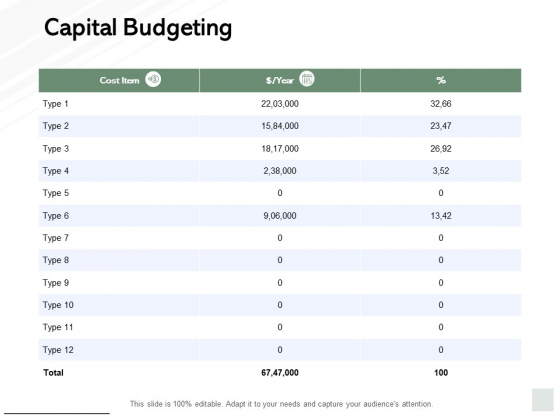The height and width of the screenshot is (420, 560).
Task: Select the Capital Budgeting title
Action: [x=138, y=28]
